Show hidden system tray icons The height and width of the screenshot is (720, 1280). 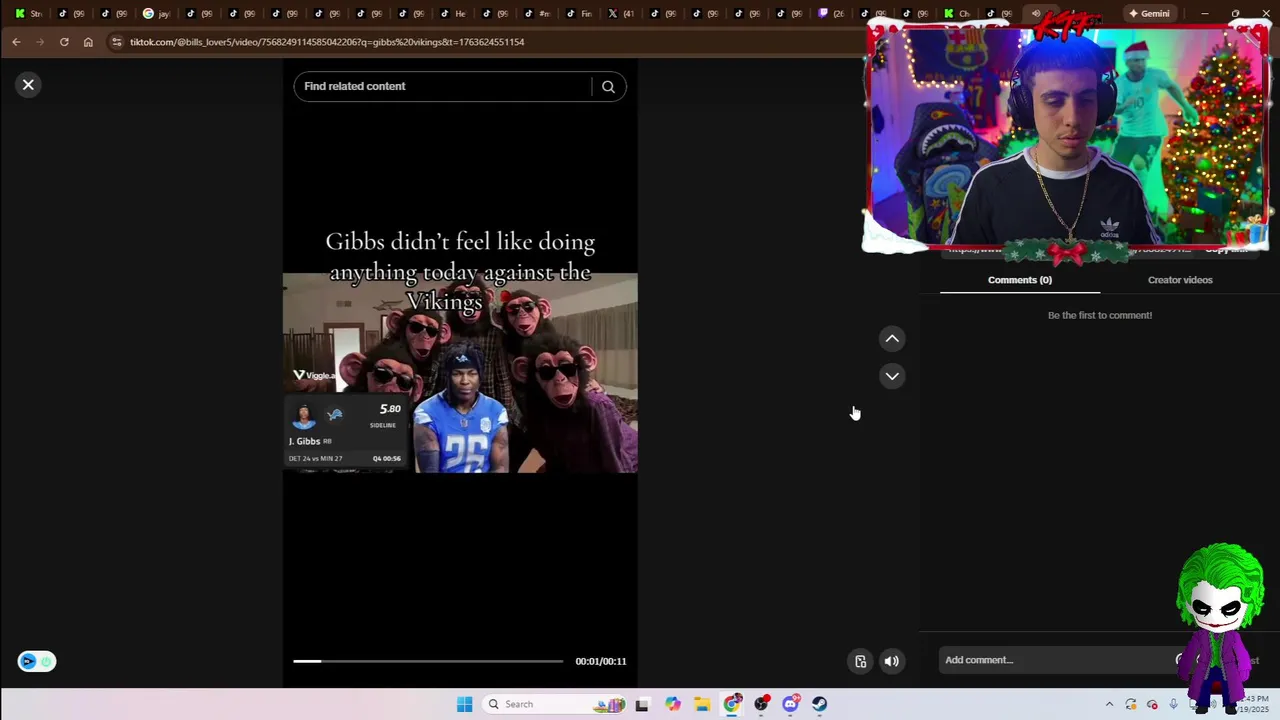point(1109,704)
